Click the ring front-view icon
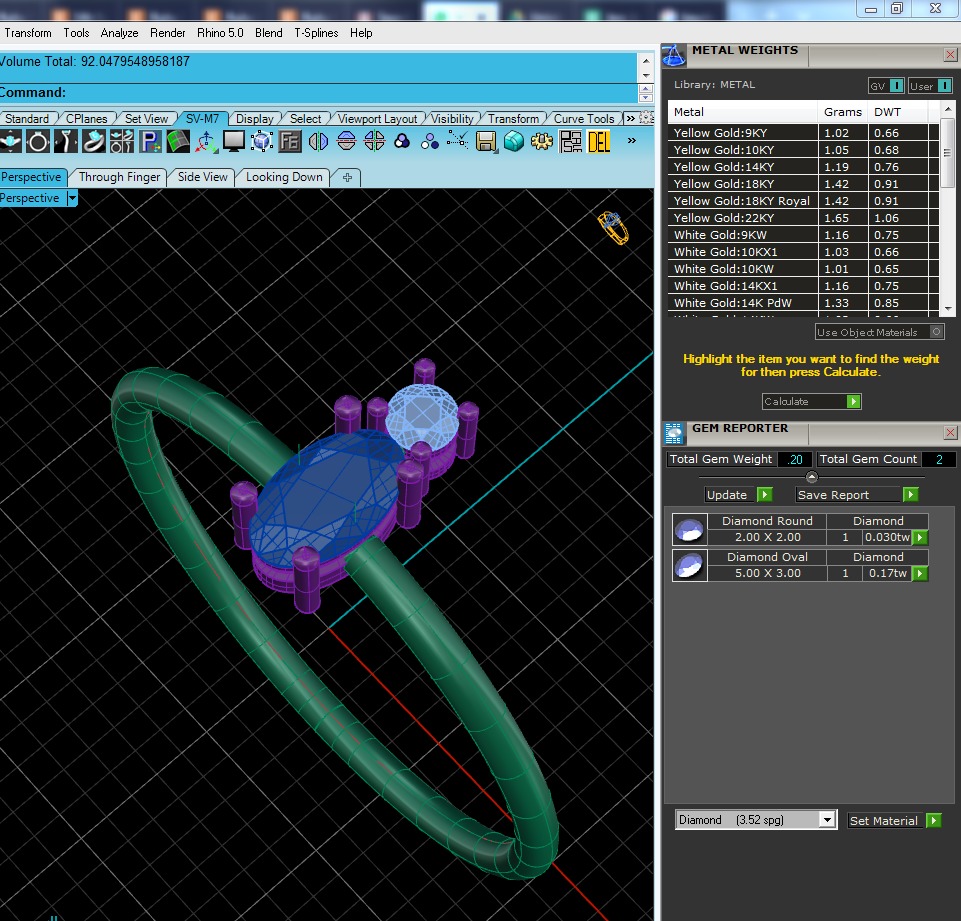Image resolution: width=961 pixels, height=921 pixels. [x=38, y=142]
